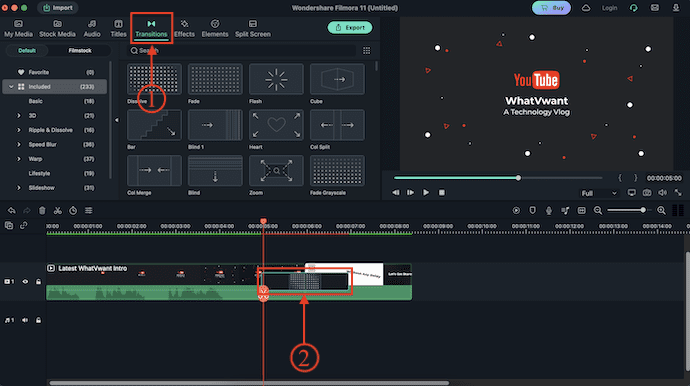
Task: Collapse the media panel with the arrow
Action: (117, 120)
